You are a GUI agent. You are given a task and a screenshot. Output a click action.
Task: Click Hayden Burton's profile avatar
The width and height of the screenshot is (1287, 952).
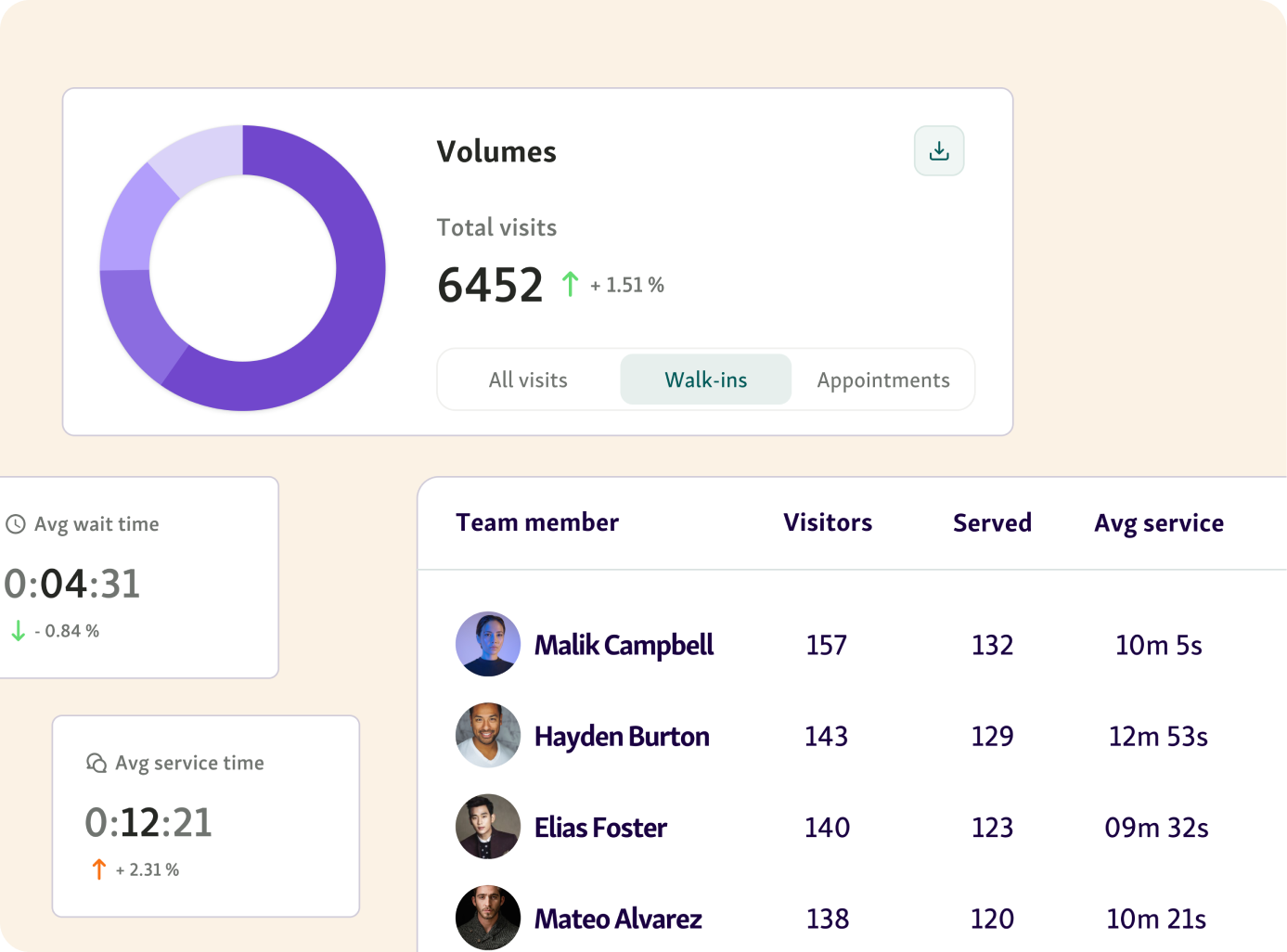click(487, 735)
